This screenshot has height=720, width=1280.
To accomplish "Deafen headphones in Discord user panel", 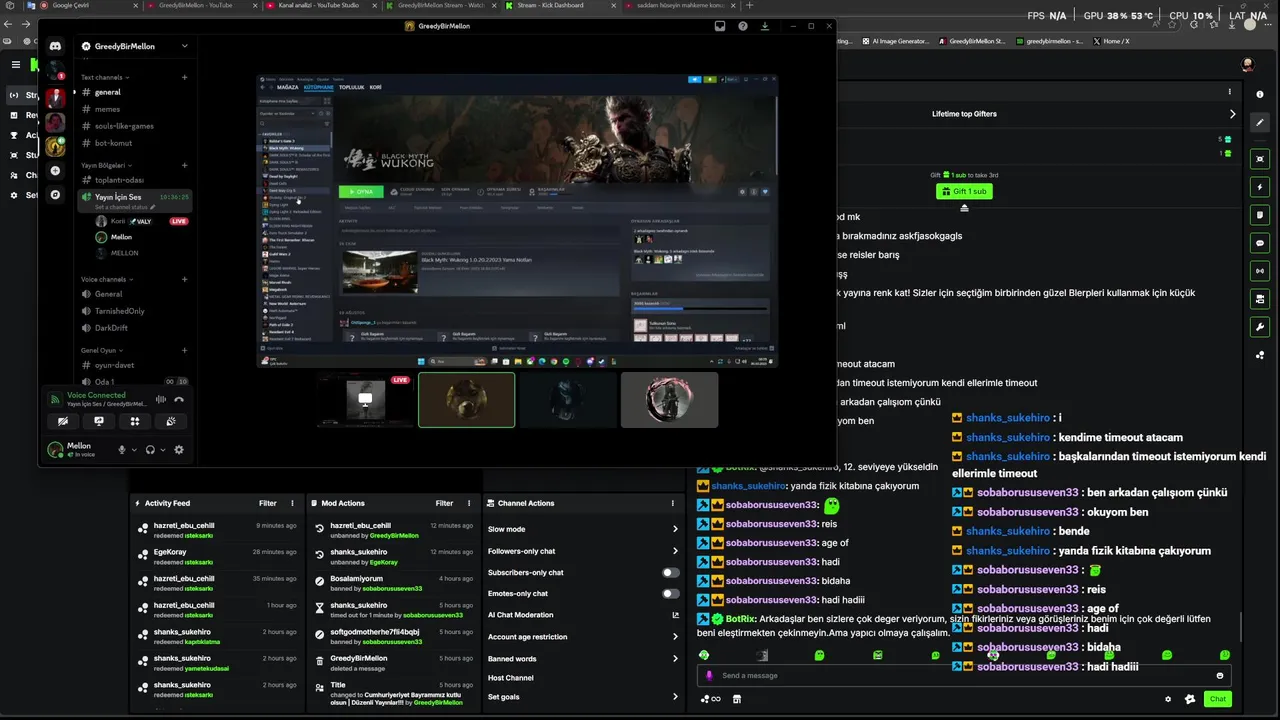I will click(150, 450).
